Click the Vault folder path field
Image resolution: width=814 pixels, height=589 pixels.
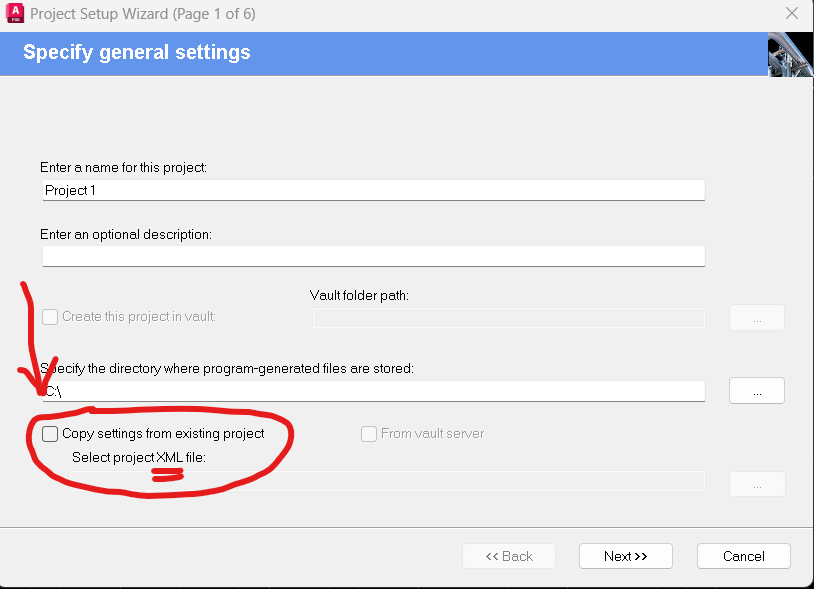point(508,318)
